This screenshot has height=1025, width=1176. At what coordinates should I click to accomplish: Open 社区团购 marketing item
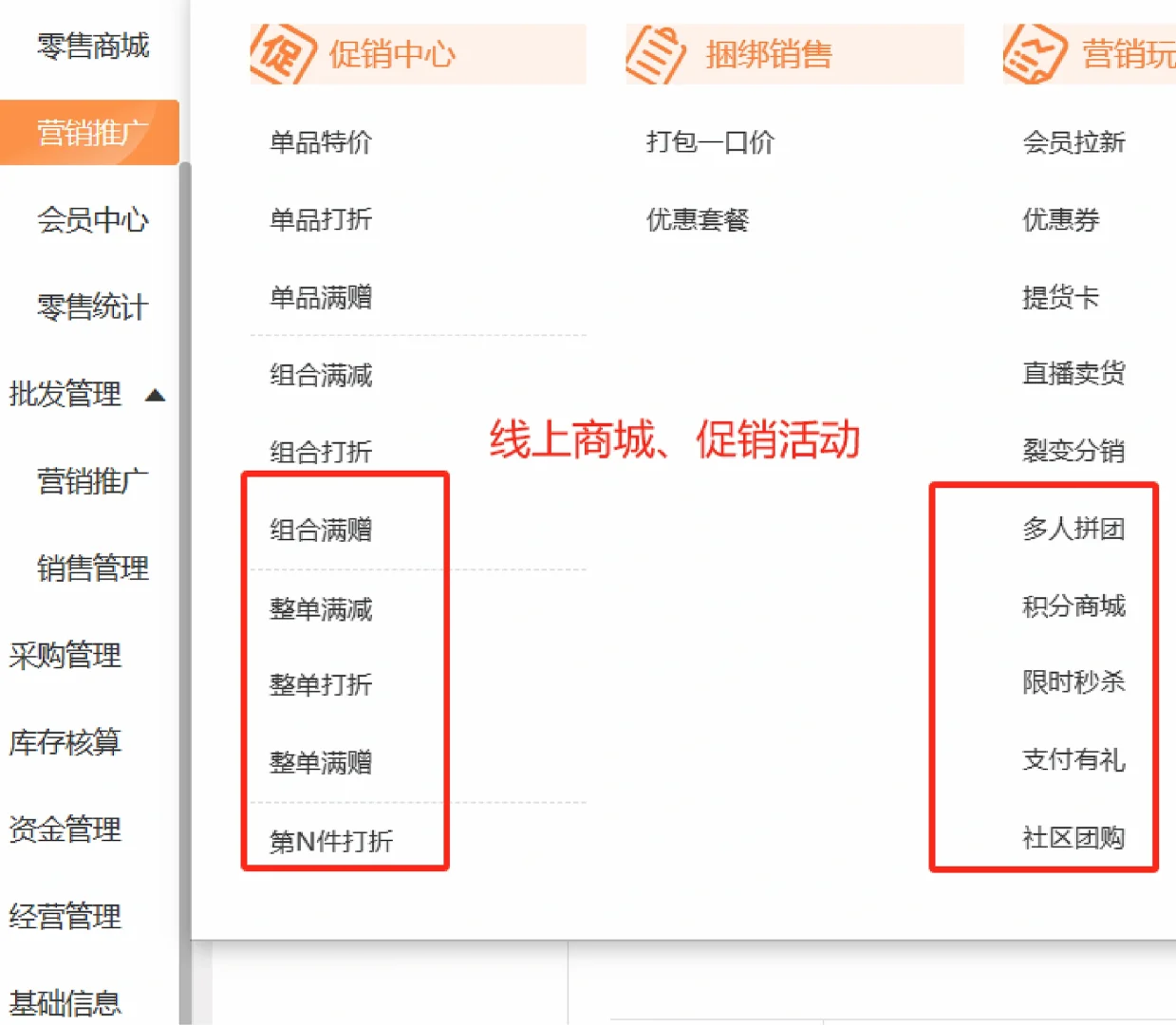coord(1073,838)
